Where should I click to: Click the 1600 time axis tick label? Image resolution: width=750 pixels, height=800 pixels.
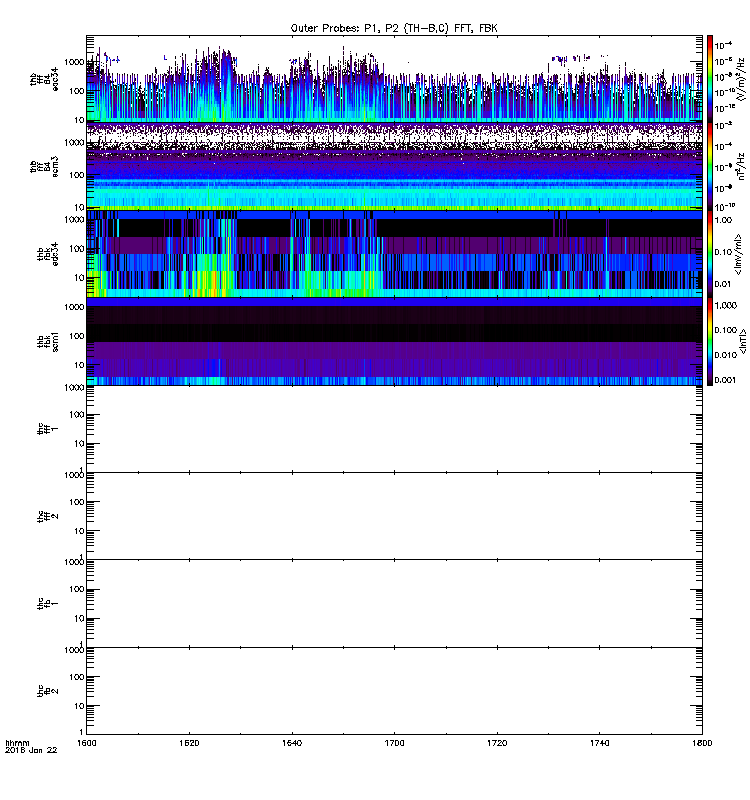click(x=88, y=744)
